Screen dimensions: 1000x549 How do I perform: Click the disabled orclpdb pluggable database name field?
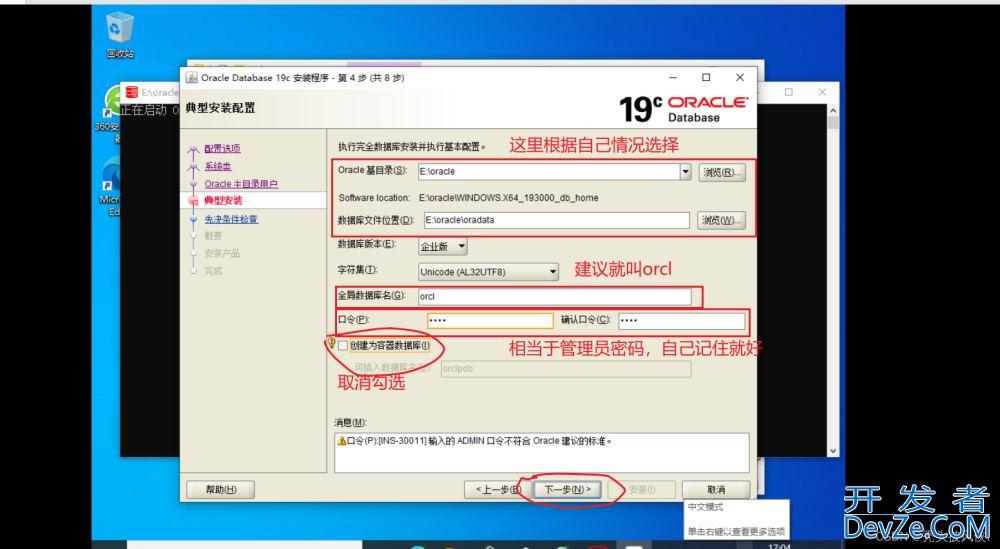pos(566,369)
